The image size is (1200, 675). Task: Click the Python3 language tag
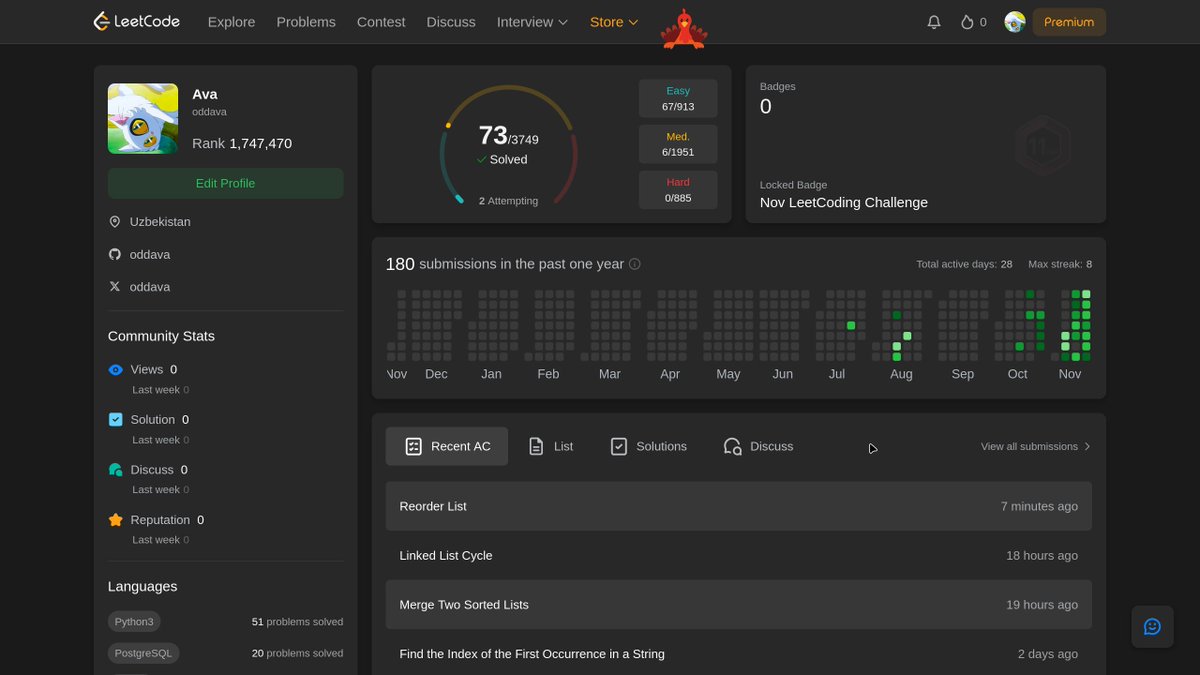point(134,621)
